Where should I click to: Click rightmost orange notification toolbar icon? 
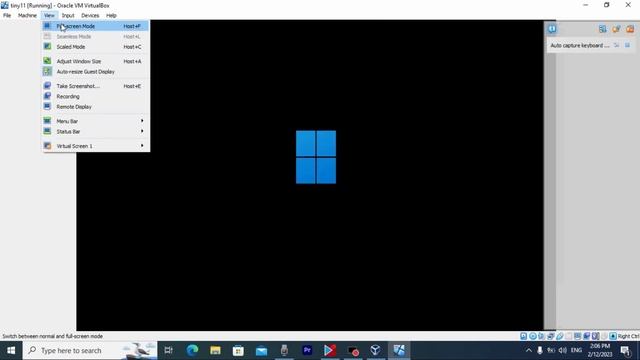point(630,29)
